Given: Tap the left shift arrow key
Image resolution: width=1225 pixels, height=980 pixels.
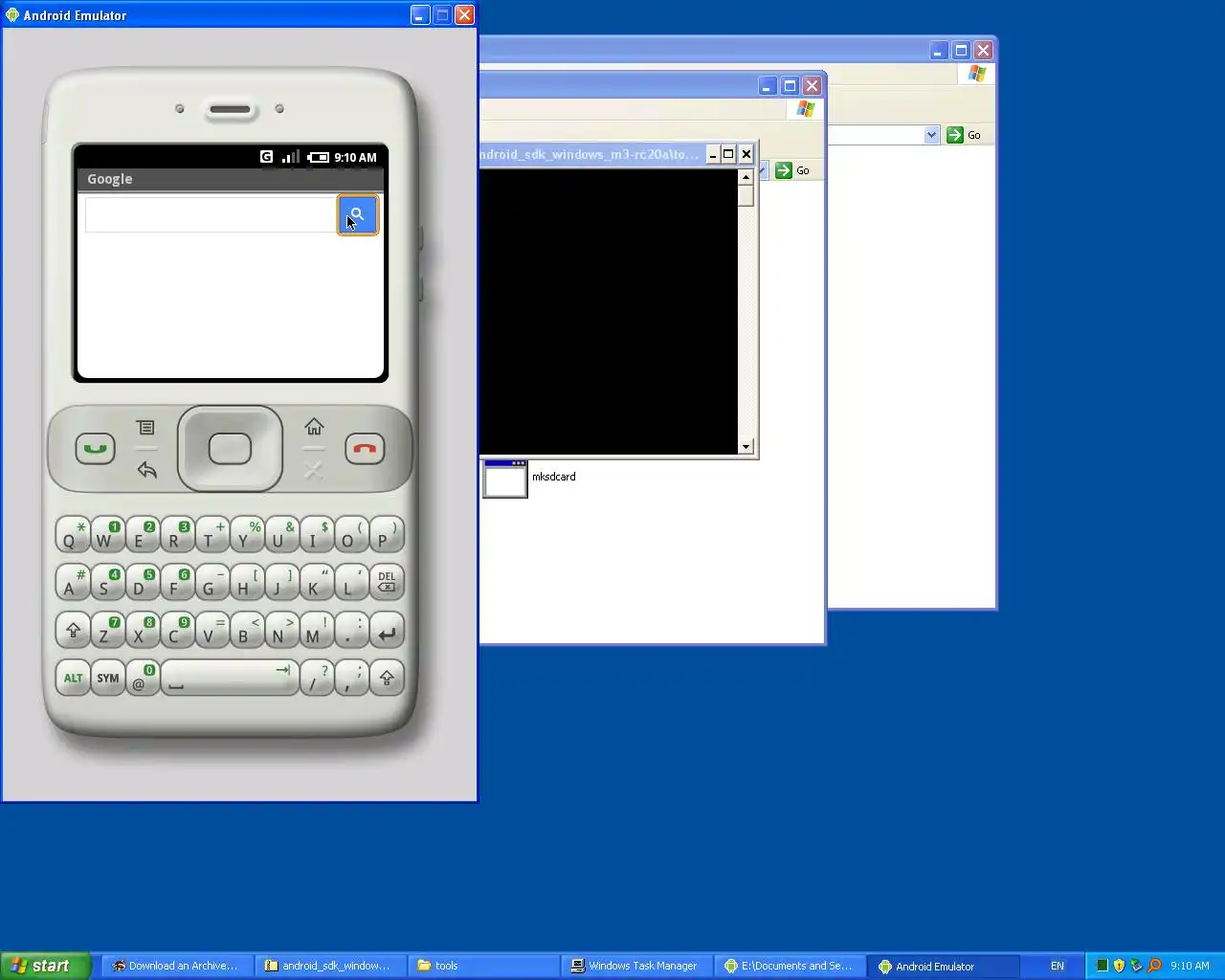Looking at the screenshot, I should (x=73, y=631).
